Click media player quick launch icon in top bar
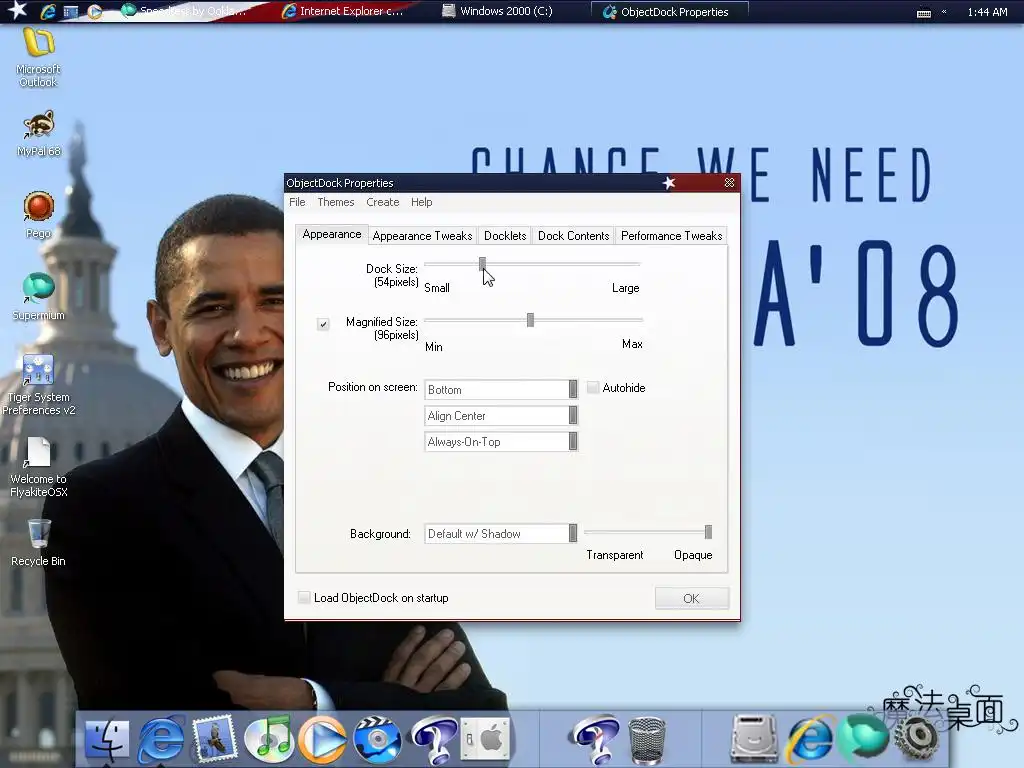Screen dimensions: 1024x768 coord(94,11)
